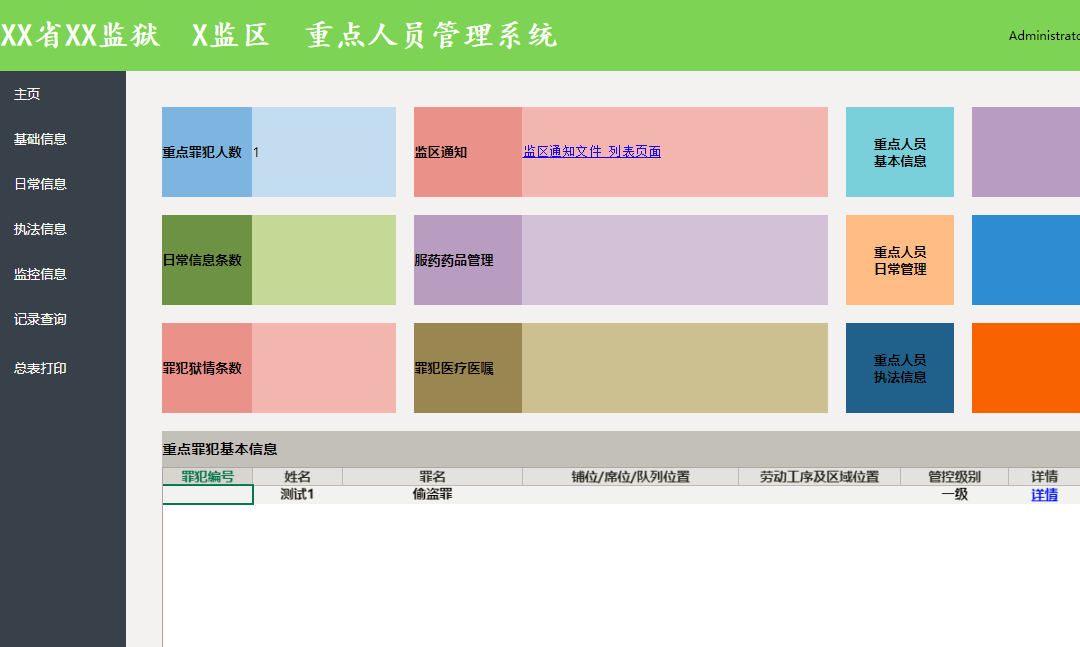
Task: Click the 重点罪犯人数 blue label tile
Action: click(207, 152)
